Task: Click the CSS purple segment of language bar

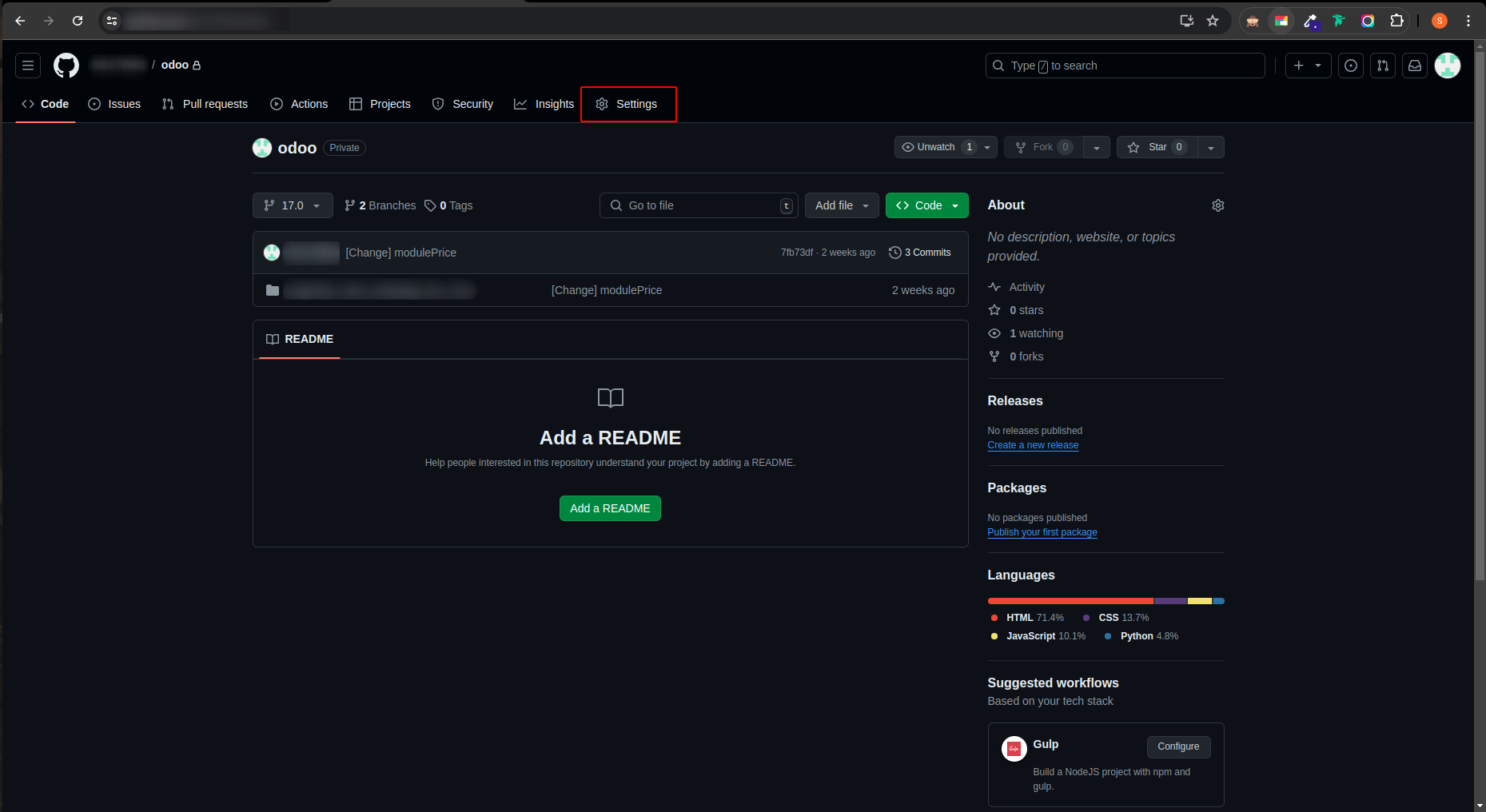Action: pos(1171,601)
